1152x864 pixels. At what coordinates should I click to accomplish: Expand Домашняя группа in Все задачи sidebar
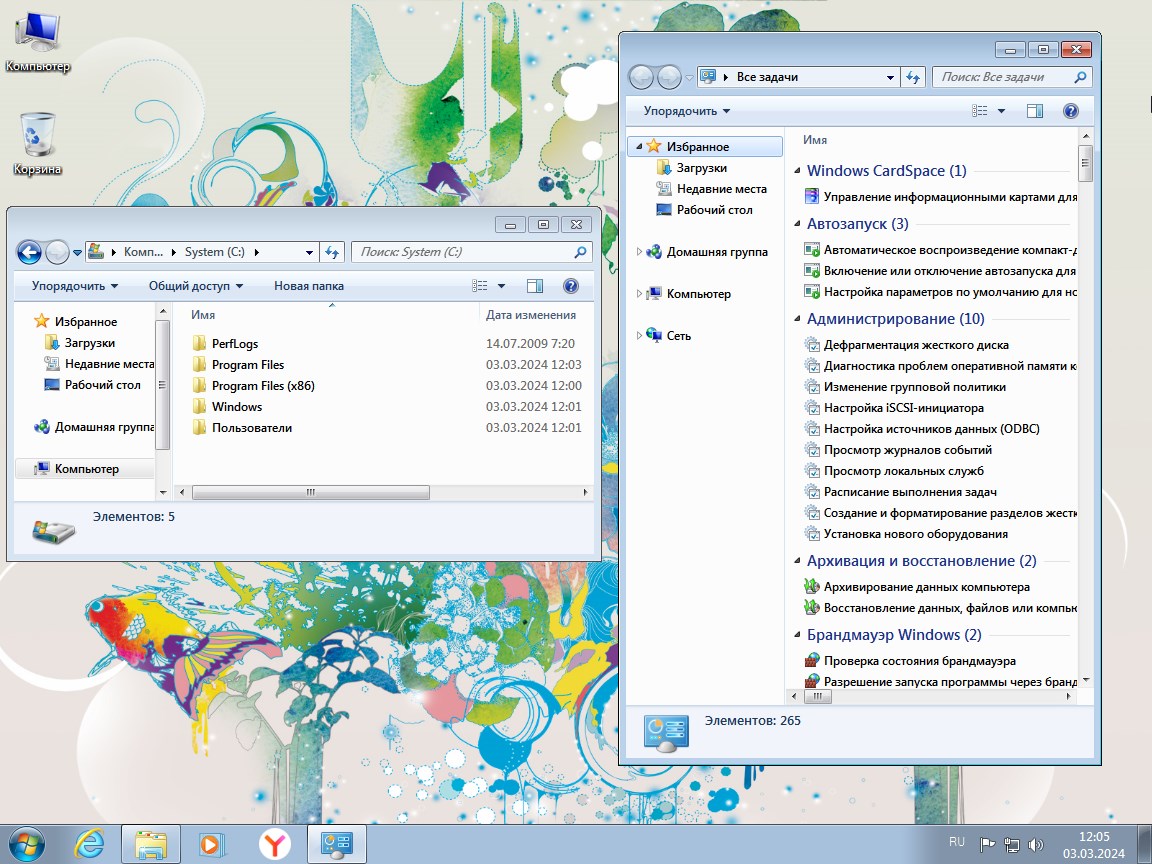(x=638, y=251)
